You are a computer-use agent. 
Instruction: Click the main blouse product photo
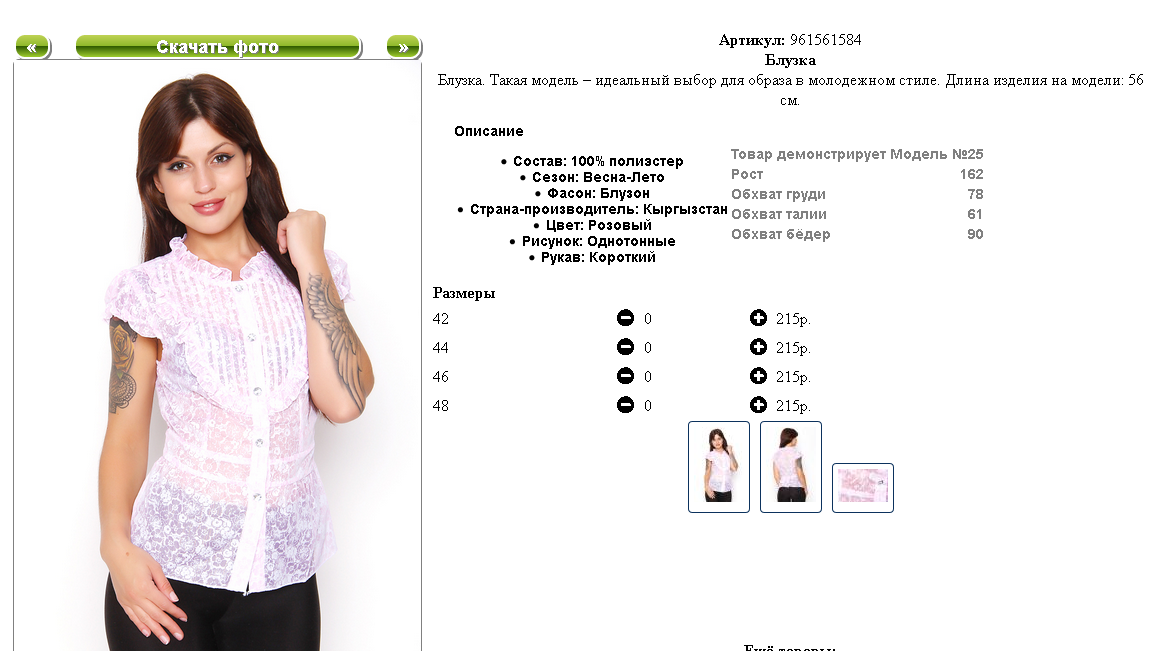coord(218,356)
